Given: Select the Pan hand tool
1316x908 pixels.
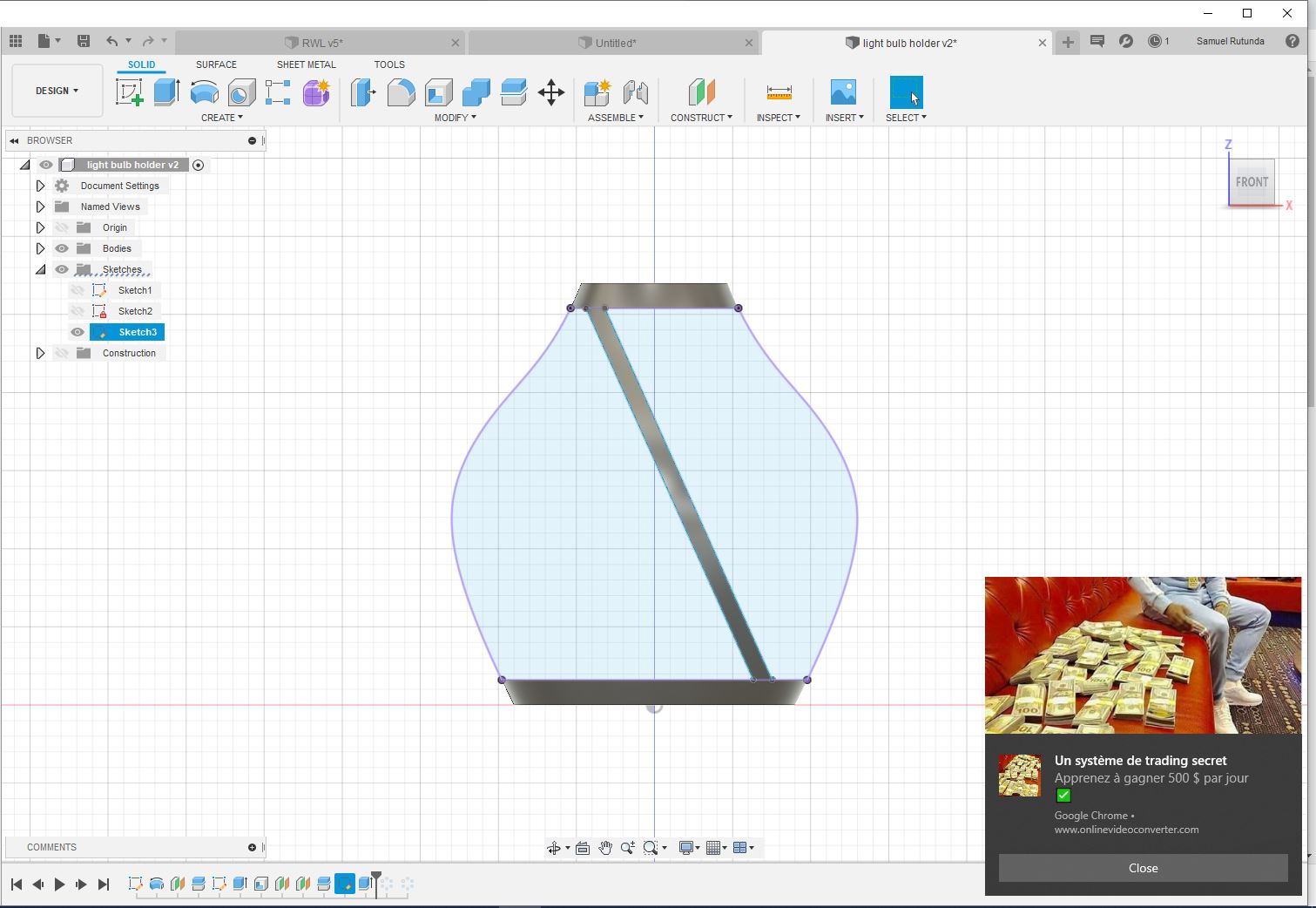Looking at the screenshot, I should click(605, 848).
